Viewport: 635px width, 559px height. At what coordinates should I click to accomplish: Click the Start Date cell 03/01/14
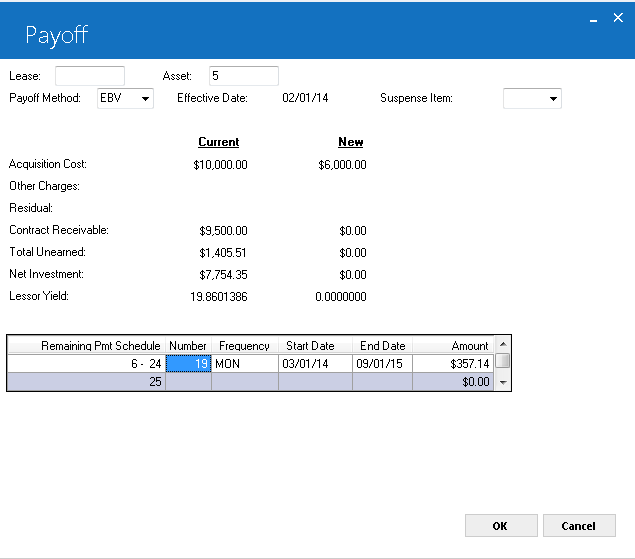[315, 363]
